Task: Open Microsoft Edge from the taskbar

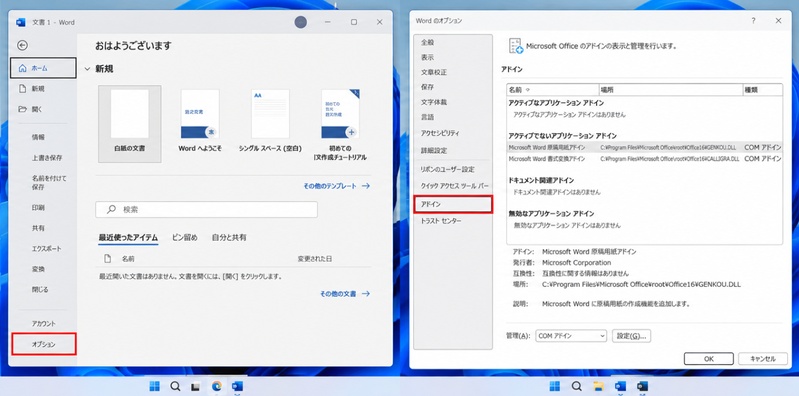Action: [217, 386]
